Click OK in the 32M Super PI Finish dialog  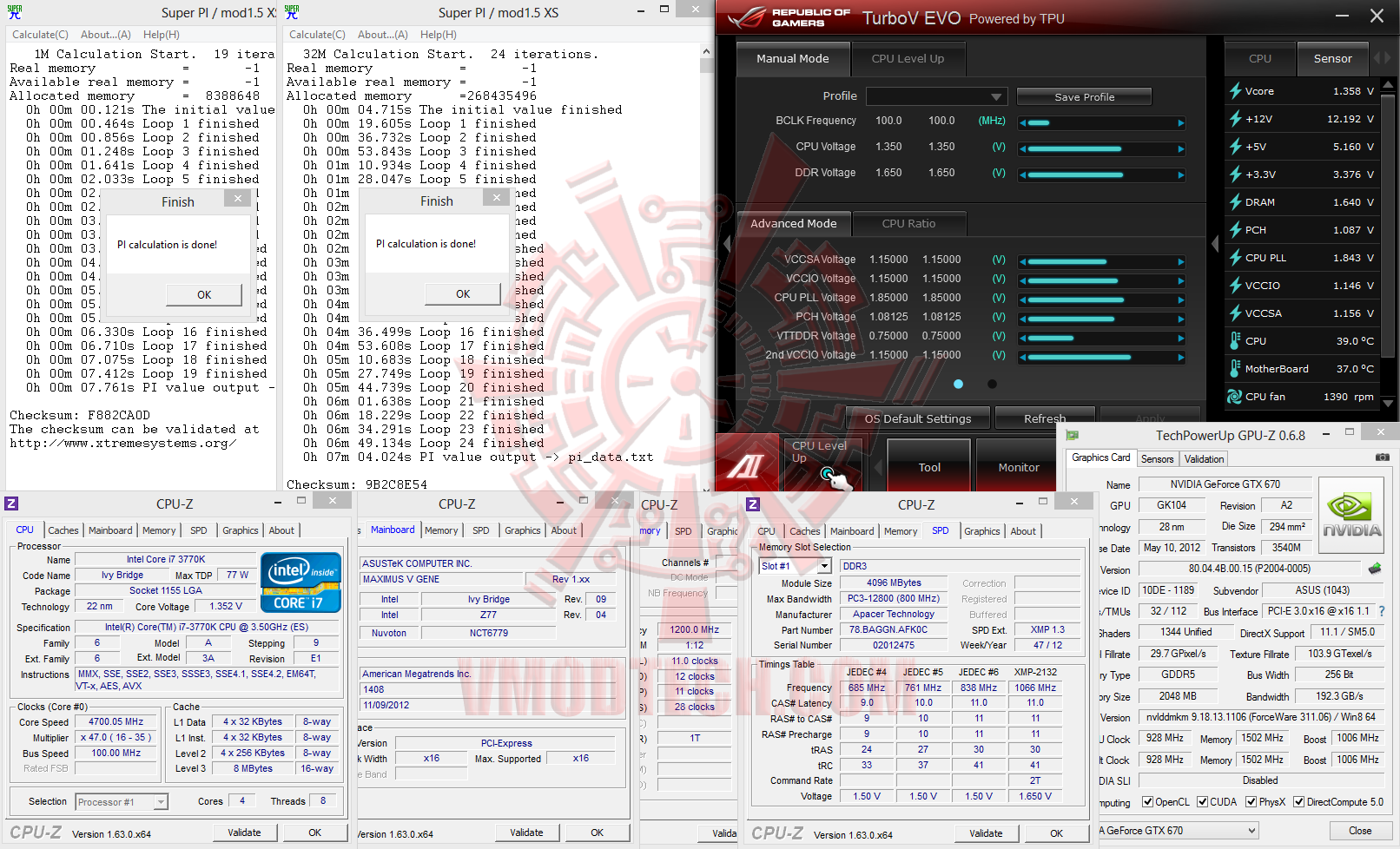(x=463, y=294)
